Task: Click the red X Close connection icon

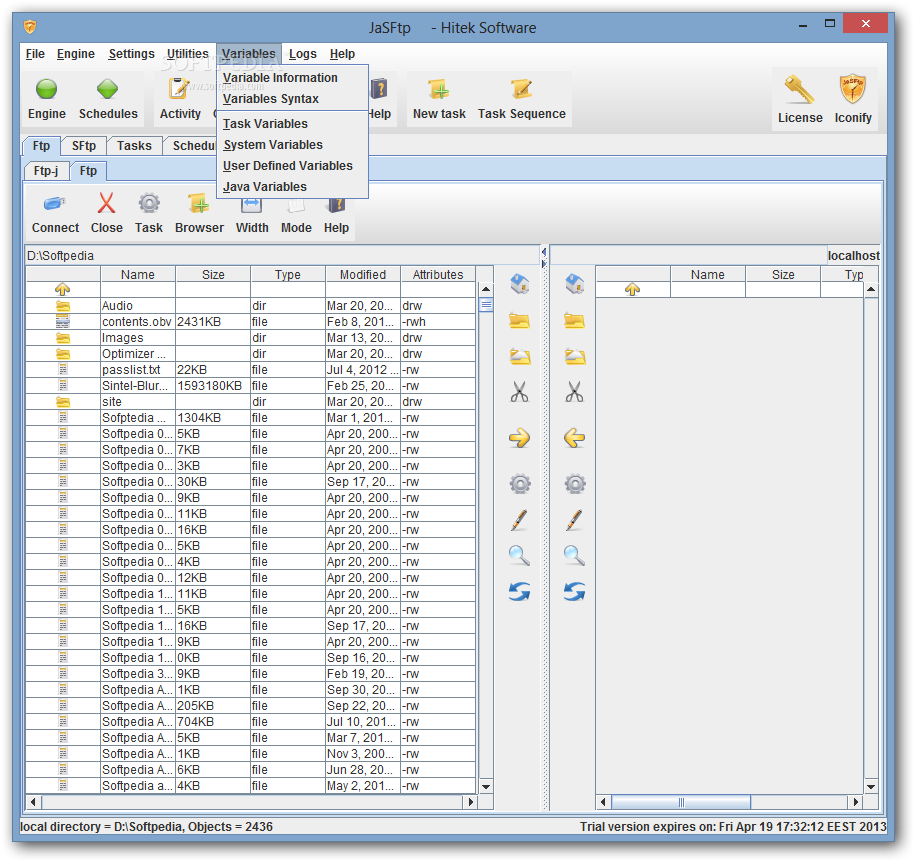Action: pyautogui.click(x=106, y=203)
